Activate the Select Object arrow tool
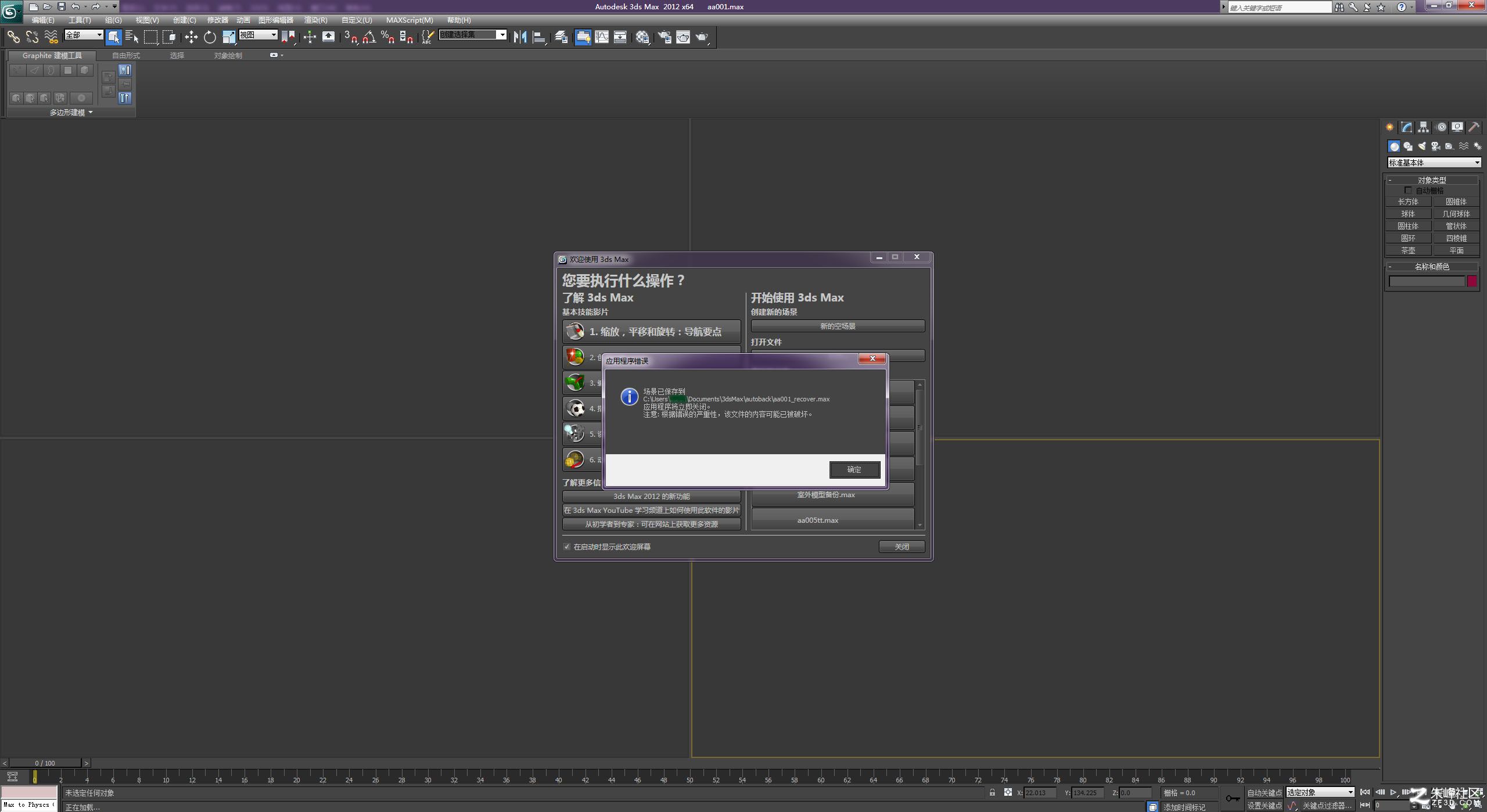 pyautogui.click(x=114, y=37)
